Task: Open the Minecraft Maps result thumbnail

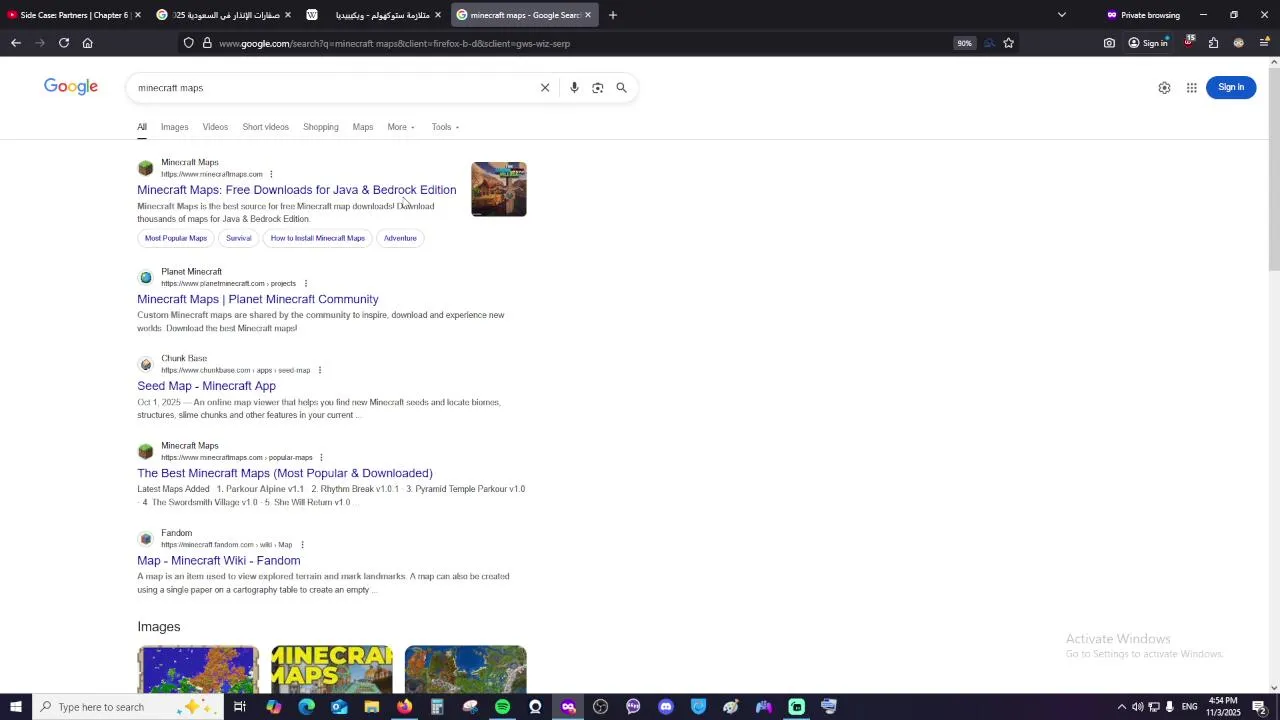Action: (499, 189)
